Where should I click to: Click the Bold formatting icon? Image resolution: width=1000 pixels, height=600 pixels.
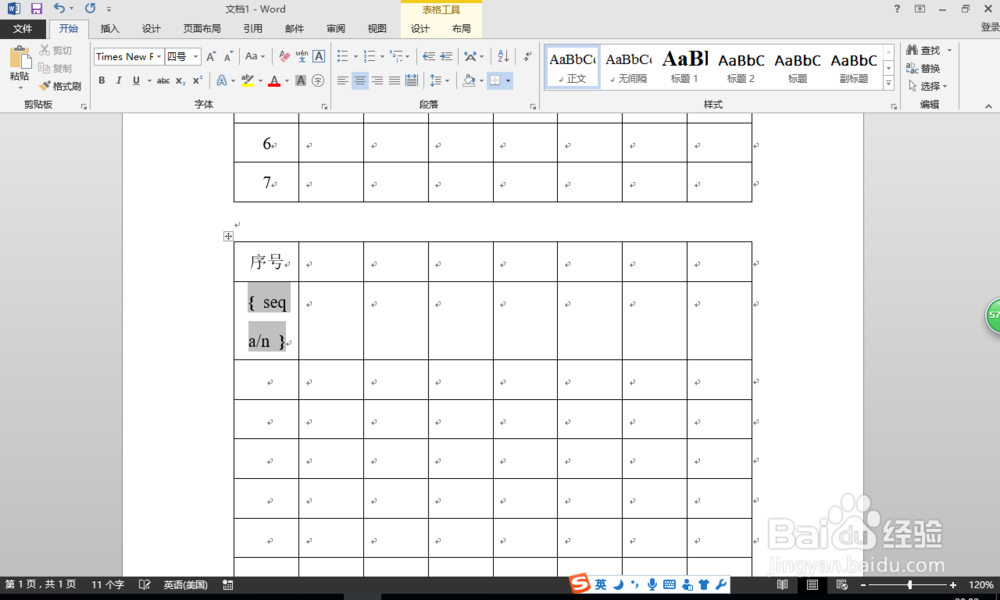click(103, 80)
